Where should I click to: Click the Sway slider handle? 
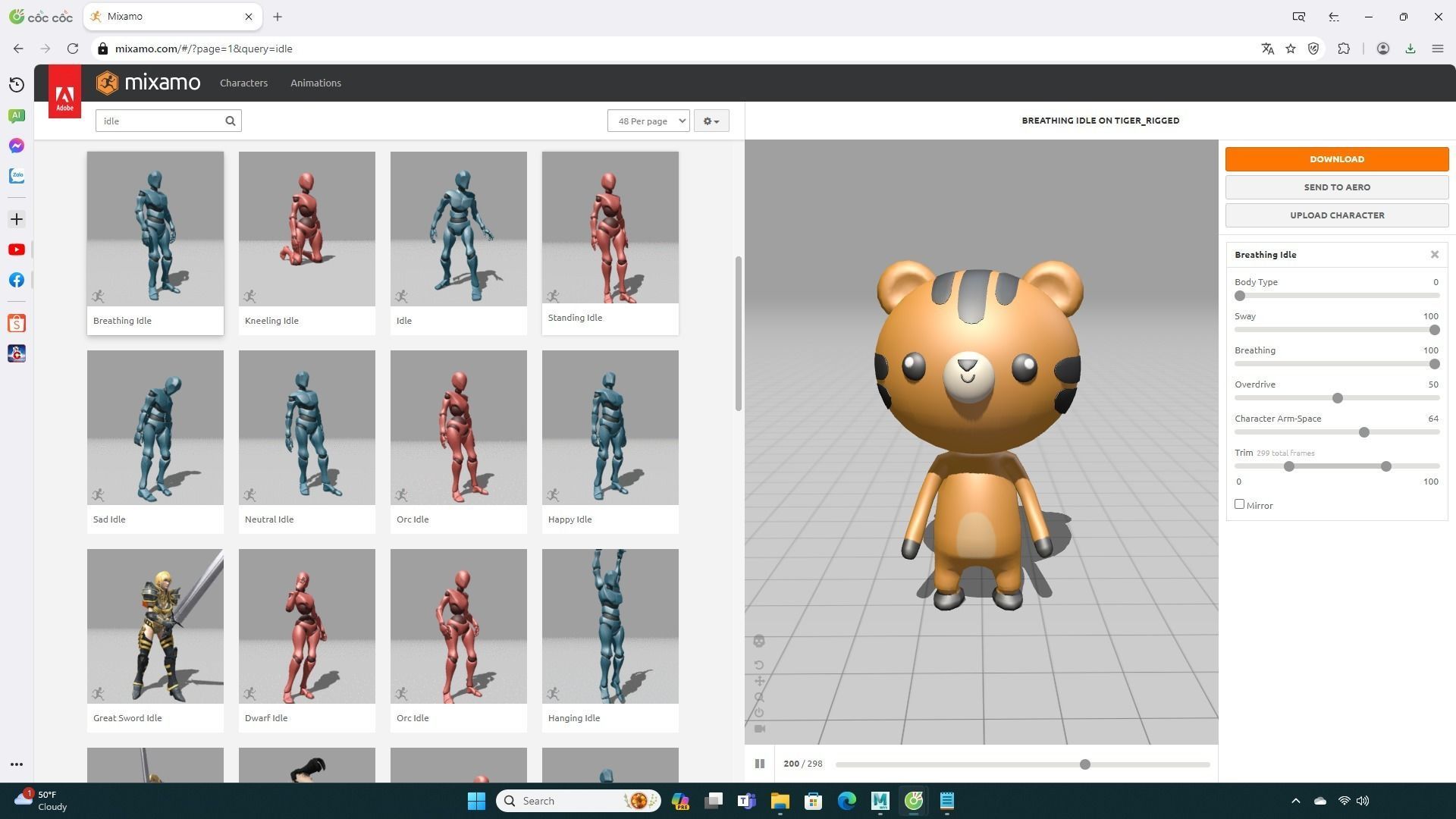pyautogui.click(x=1434, y=330)
